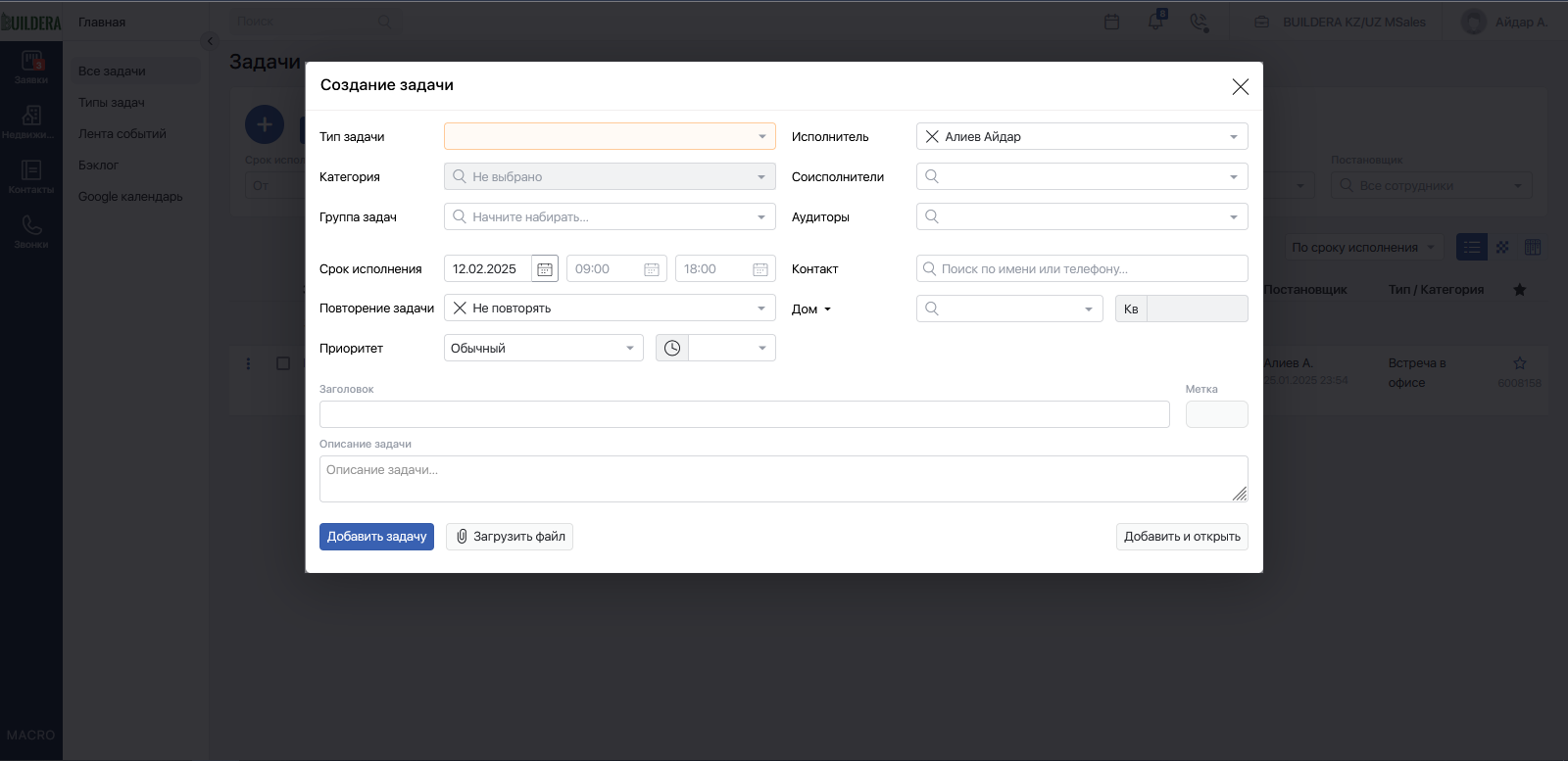The width and height of the screenshot is (1568, 761).
Task: Open the notifications bell in the header
Action: [x=1156, y=21]
